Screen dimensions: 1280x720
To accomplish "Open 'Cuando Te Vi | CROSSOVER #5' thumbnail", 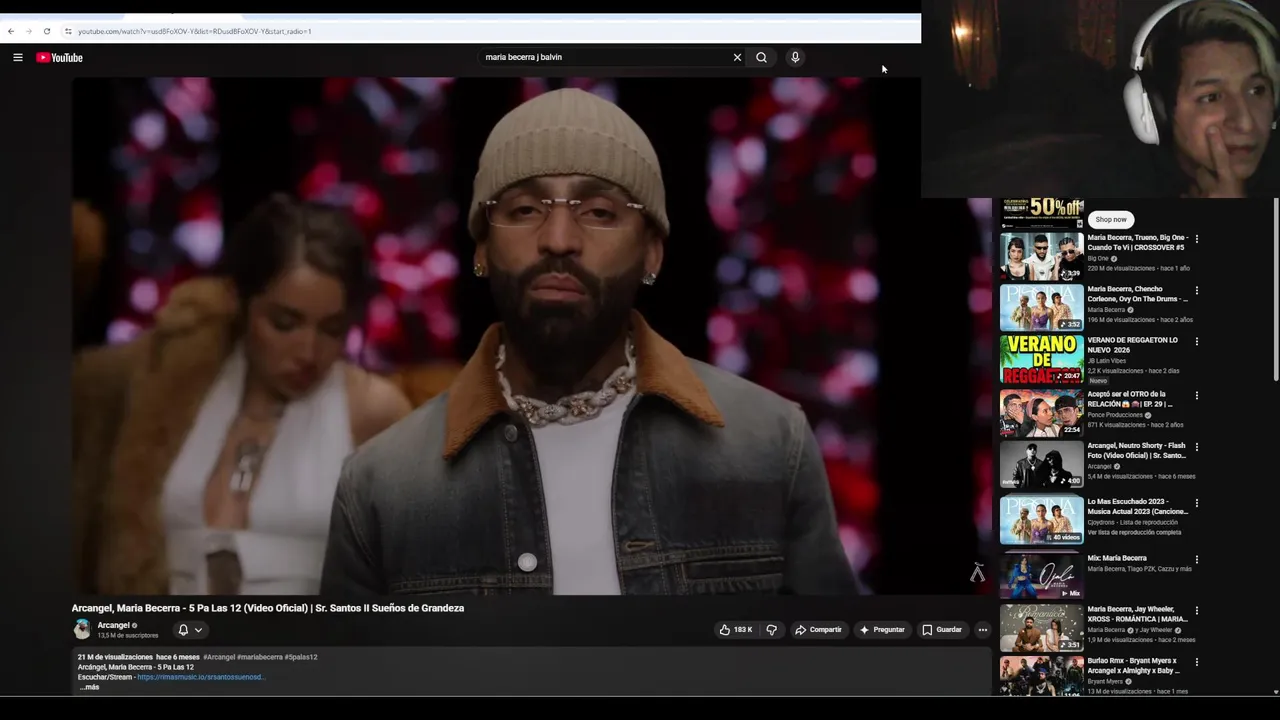I will click(1041, 256).
